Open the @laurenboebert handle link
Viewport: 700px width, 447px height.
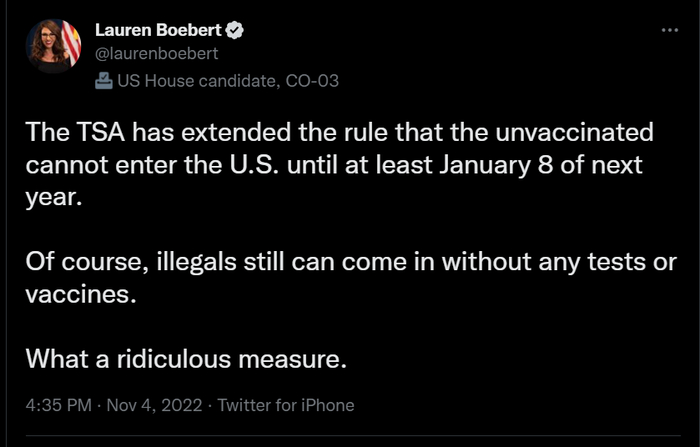[x=155, y=54]
